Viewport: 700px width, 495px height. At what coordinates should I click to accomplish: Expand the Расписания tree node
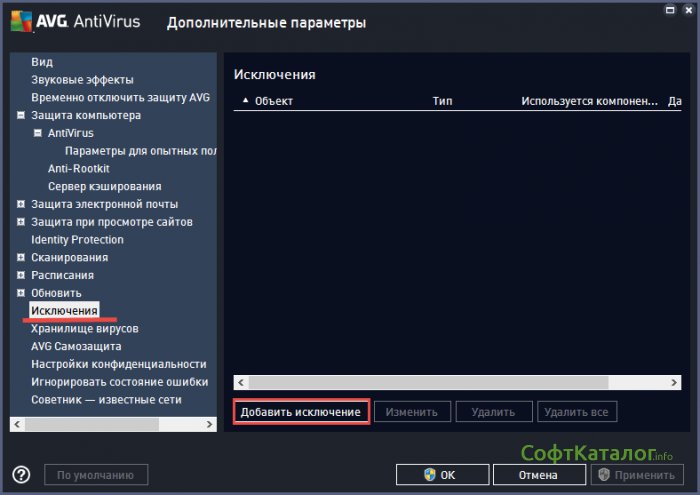(22, 275)
